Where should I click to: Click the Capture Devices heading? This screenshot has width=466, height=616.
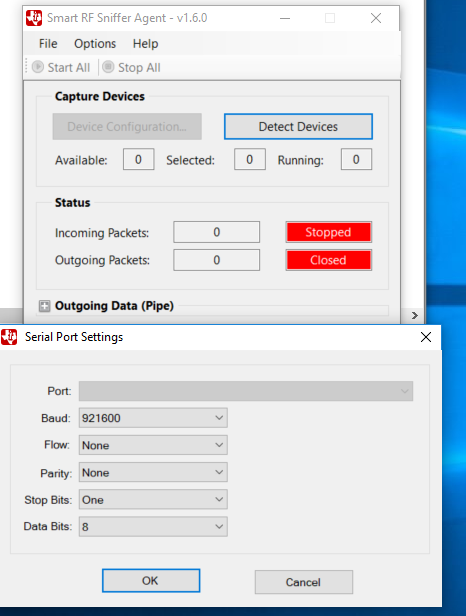coord(100,96)
